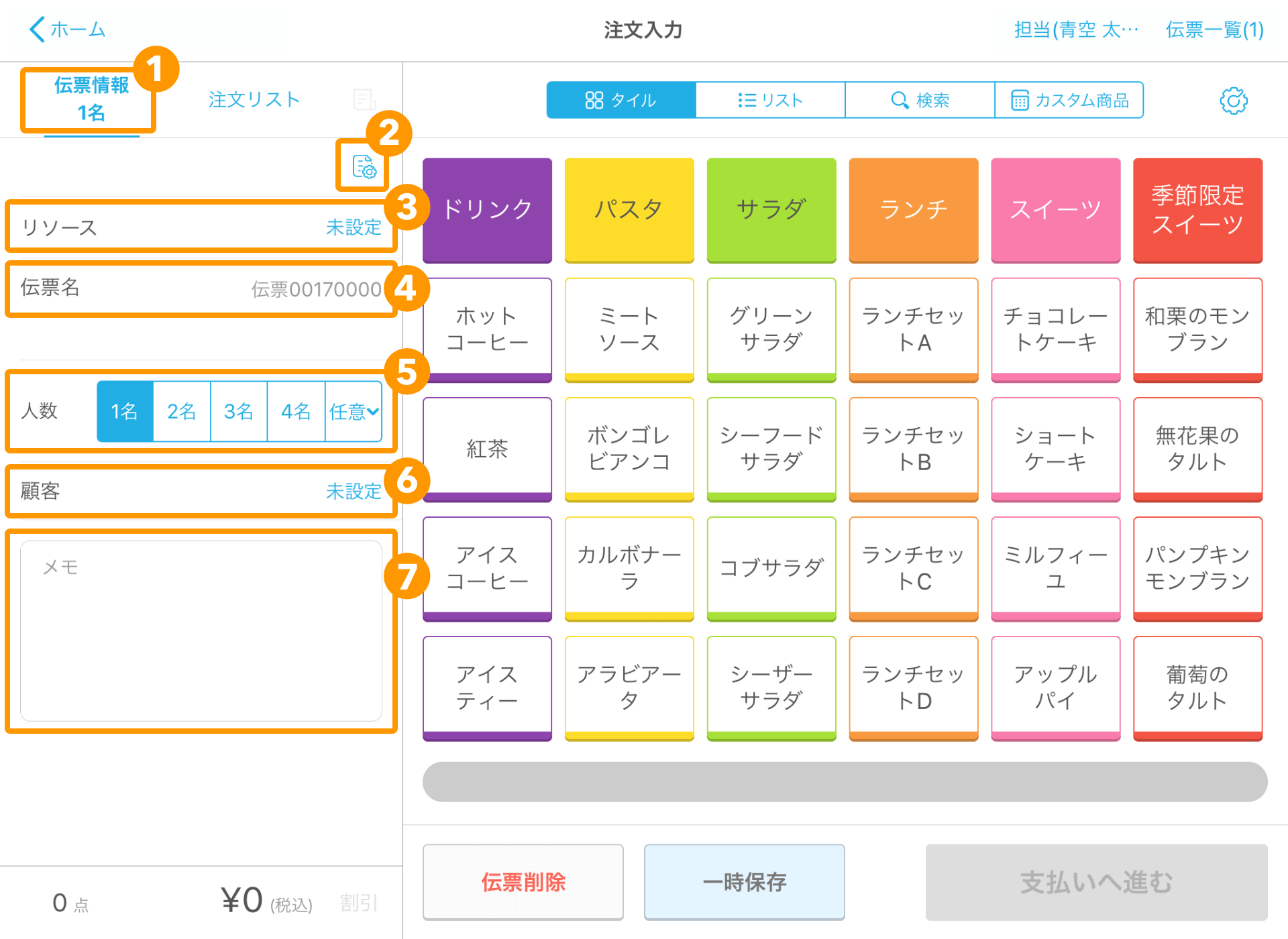Open the 検索 (search) panel
This screenshot has height=939, width=1288.
tap(919, 99)
